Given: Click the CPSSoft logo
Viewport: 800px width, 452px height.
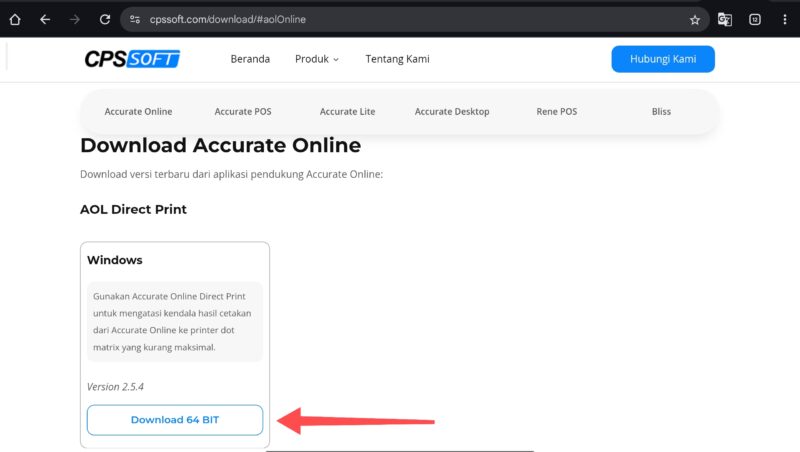Looking at the screenshot, I should click(132, 59).
